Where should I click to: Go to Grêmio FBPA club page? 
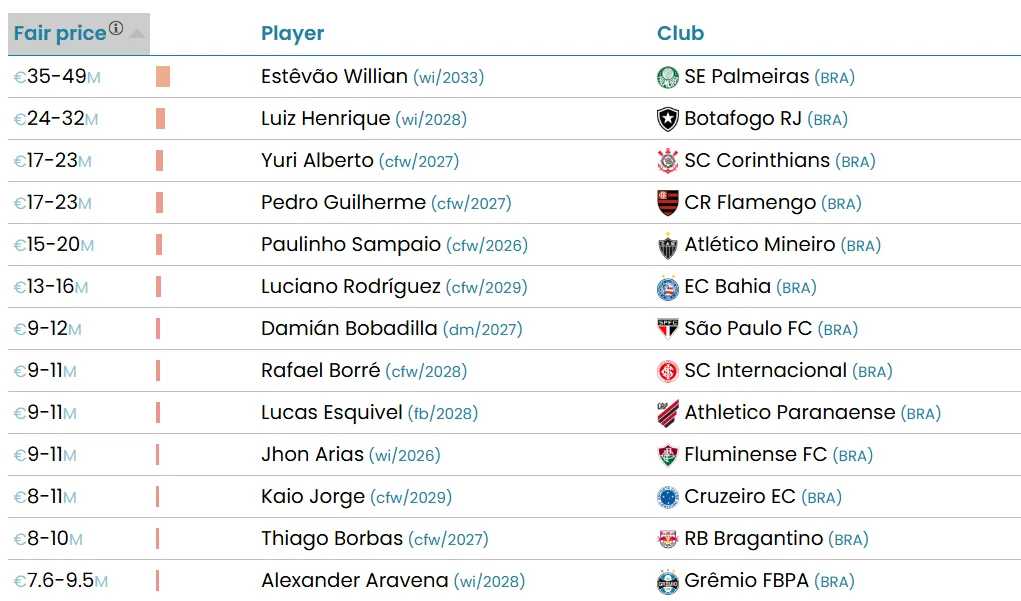pyautogui.click(x=746, y=580)
